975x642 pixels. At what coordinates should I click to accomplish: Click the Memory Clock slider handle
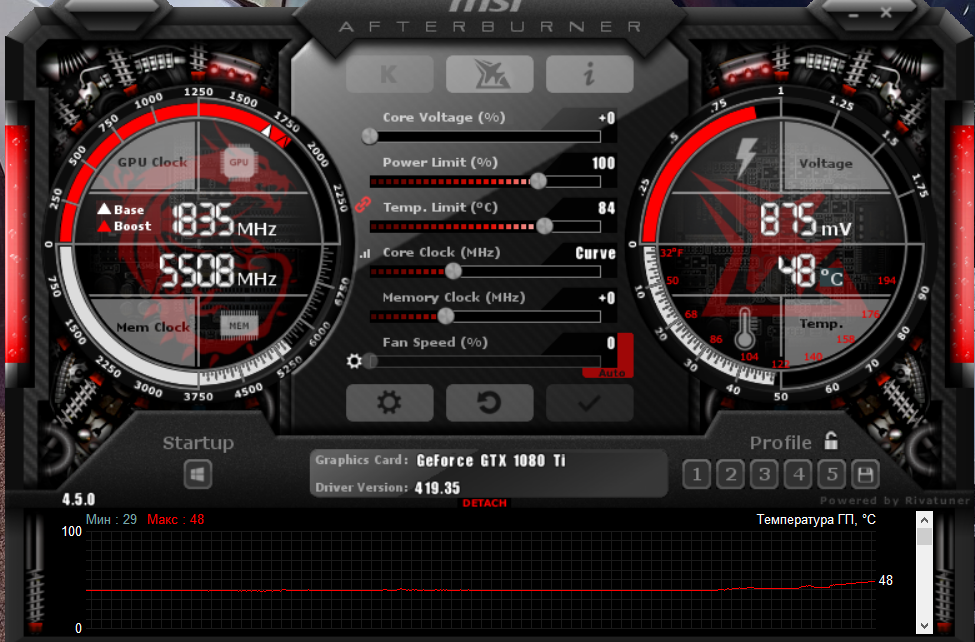[446, 316]
